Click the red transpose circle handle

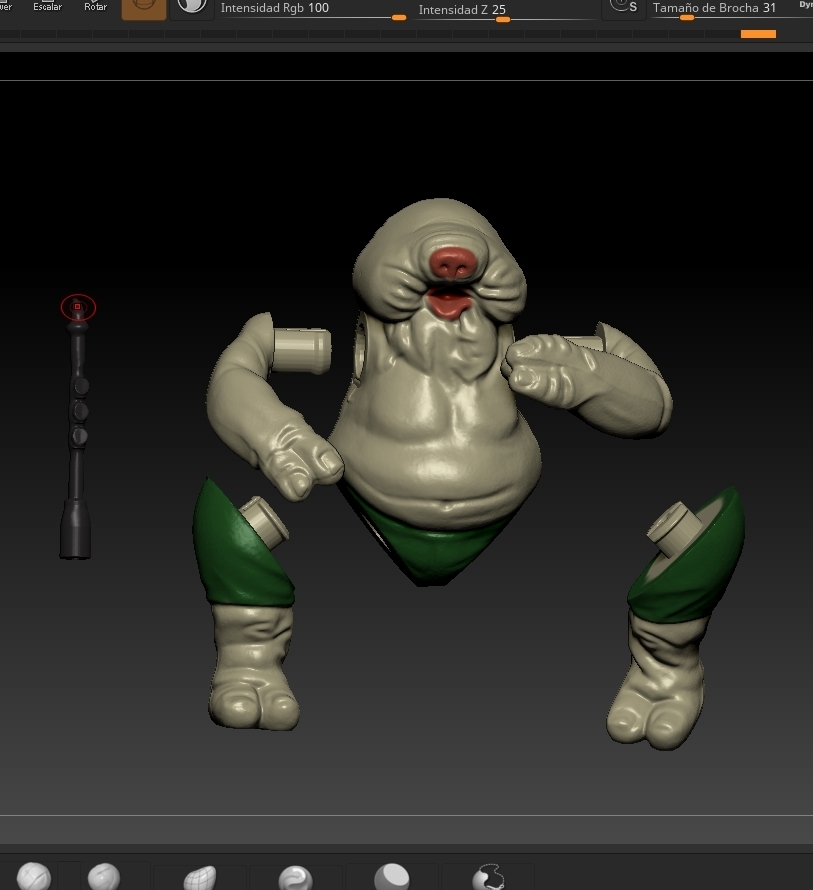click(78, 307)
